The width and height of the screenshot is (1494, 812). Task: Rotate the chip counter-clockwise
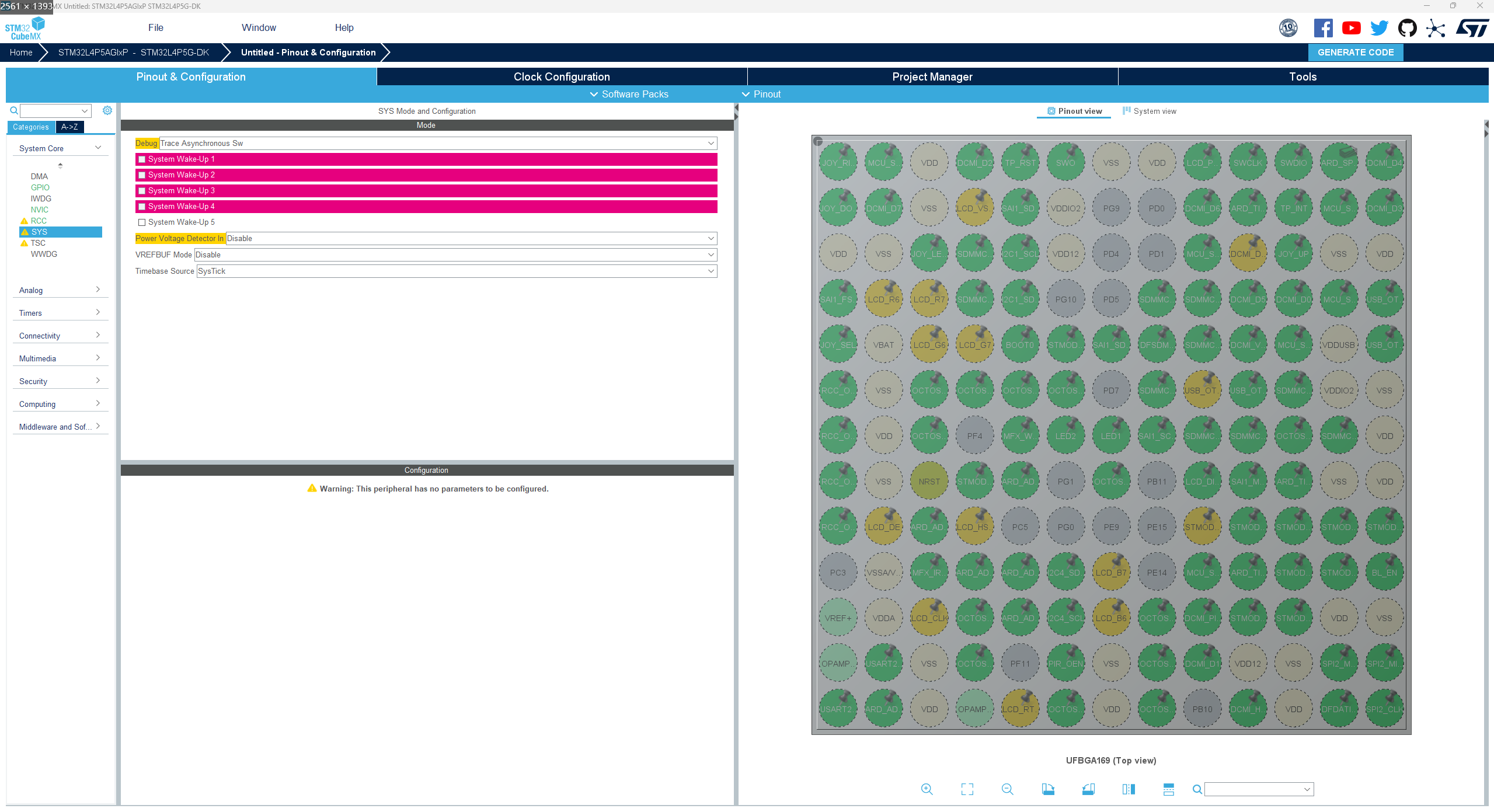[x=1088, y=789]
